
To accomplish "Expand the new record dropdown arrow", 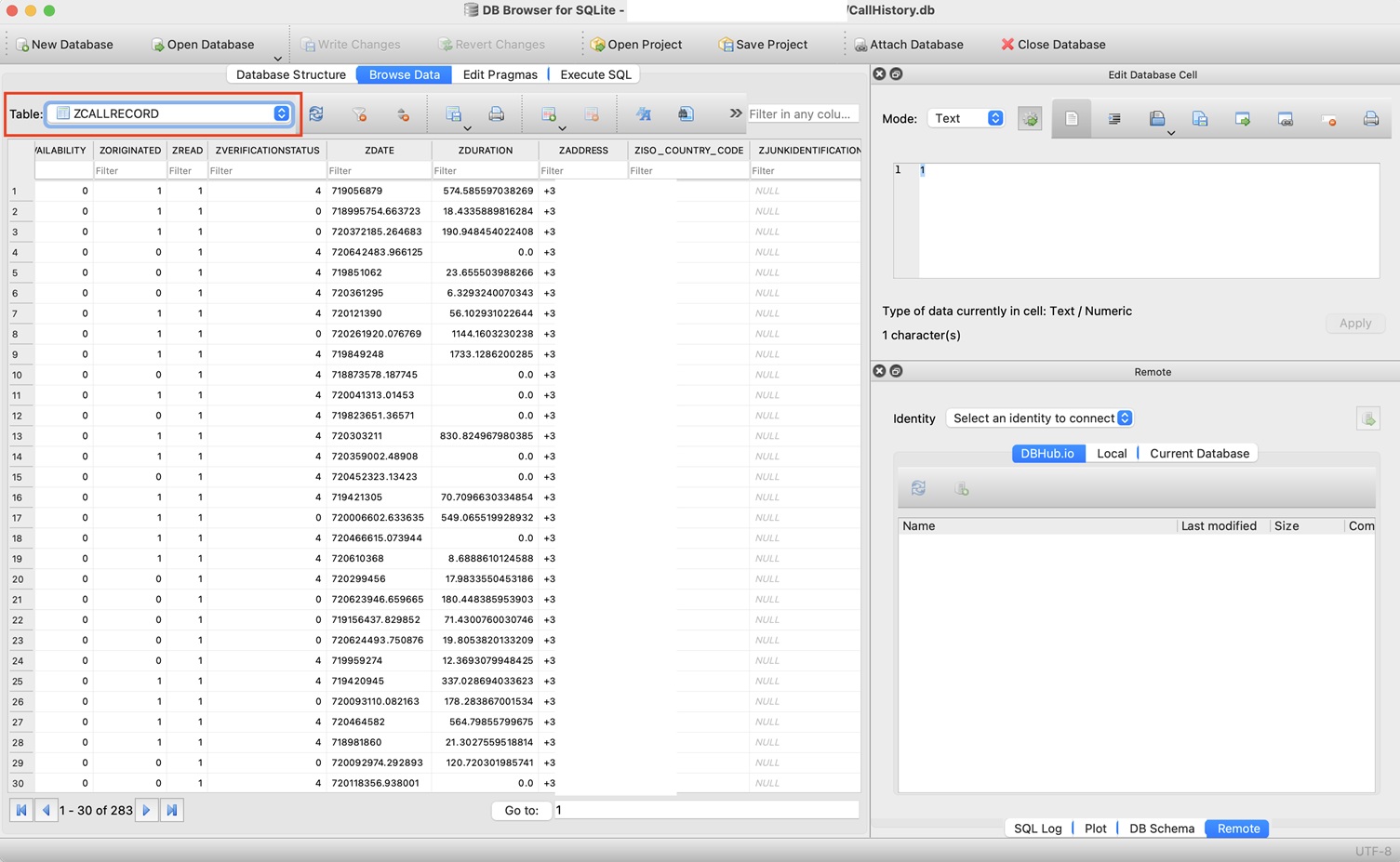I will [562, 128].
